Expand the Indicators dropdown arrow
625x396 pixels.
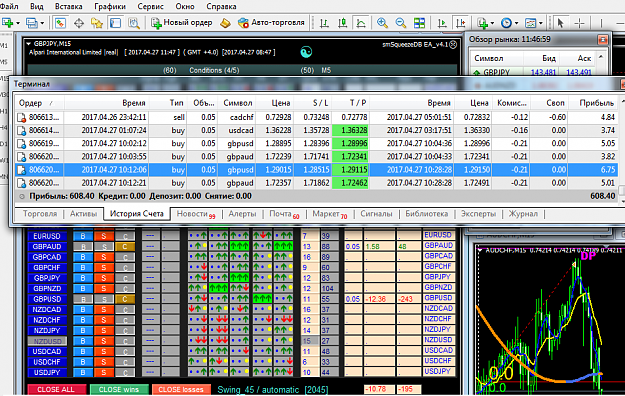pyautogui.click(x=493, y=23)
